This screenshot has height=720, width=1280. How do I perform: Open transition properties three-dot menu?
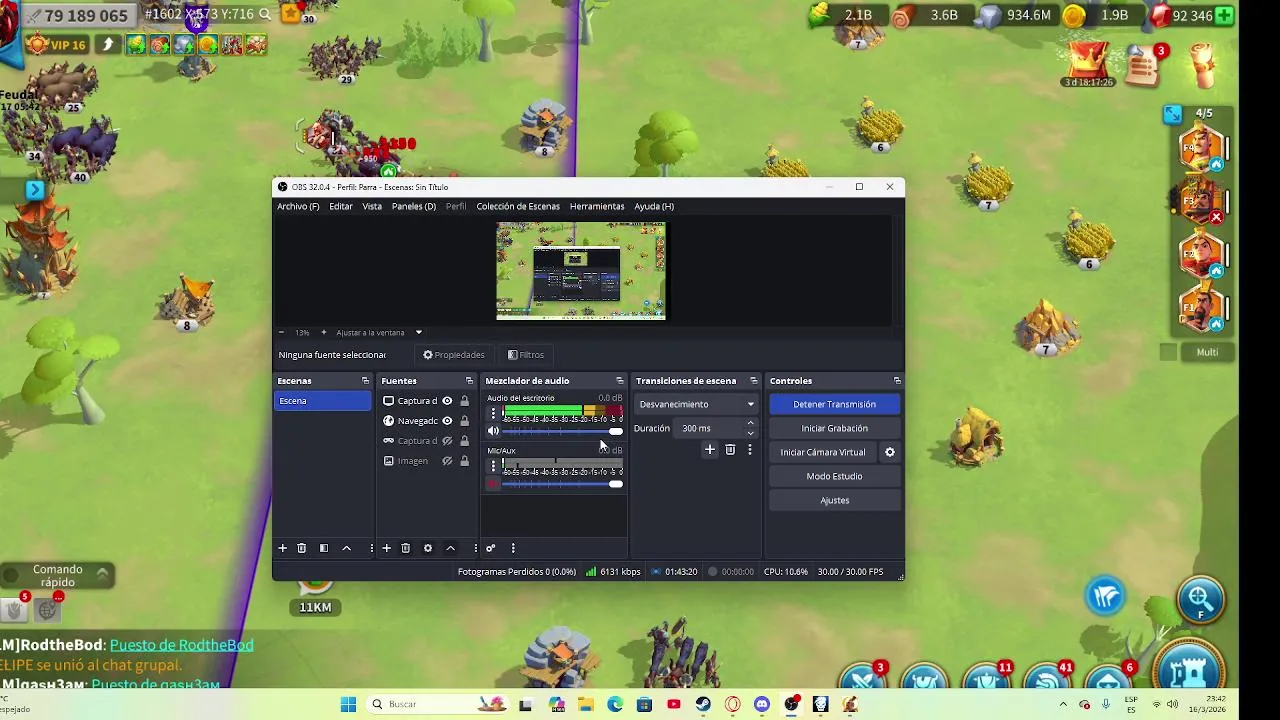749,450
